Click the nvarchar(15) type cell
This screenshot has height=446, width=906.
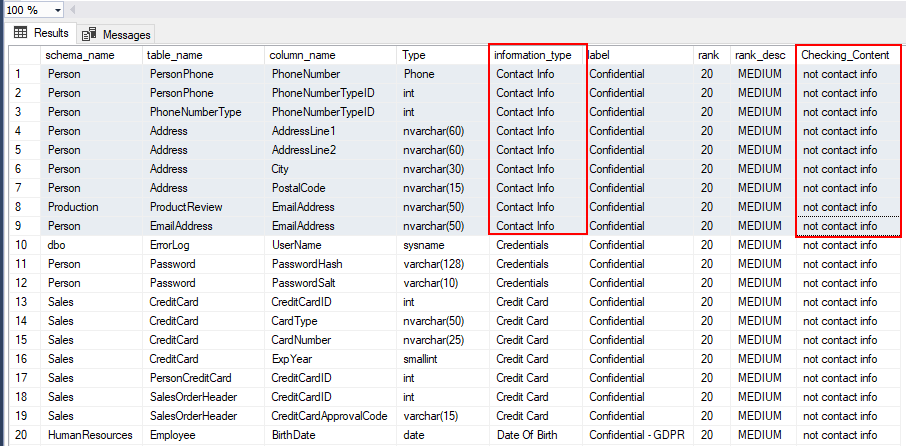[443, 188]
